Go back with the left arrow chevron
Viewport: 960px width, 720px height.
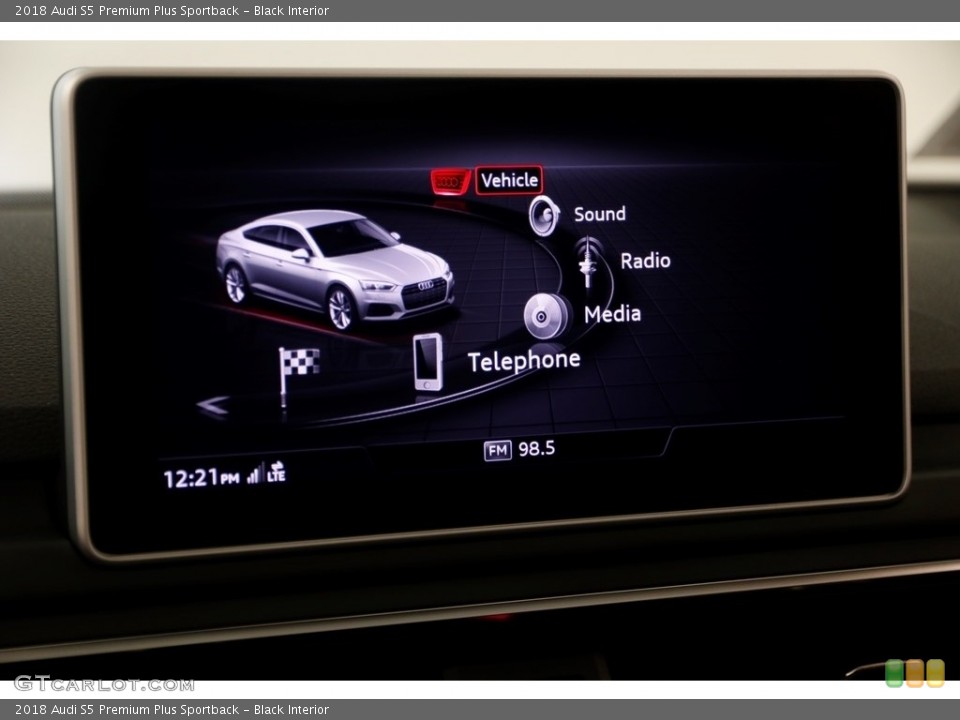[213, 406]
